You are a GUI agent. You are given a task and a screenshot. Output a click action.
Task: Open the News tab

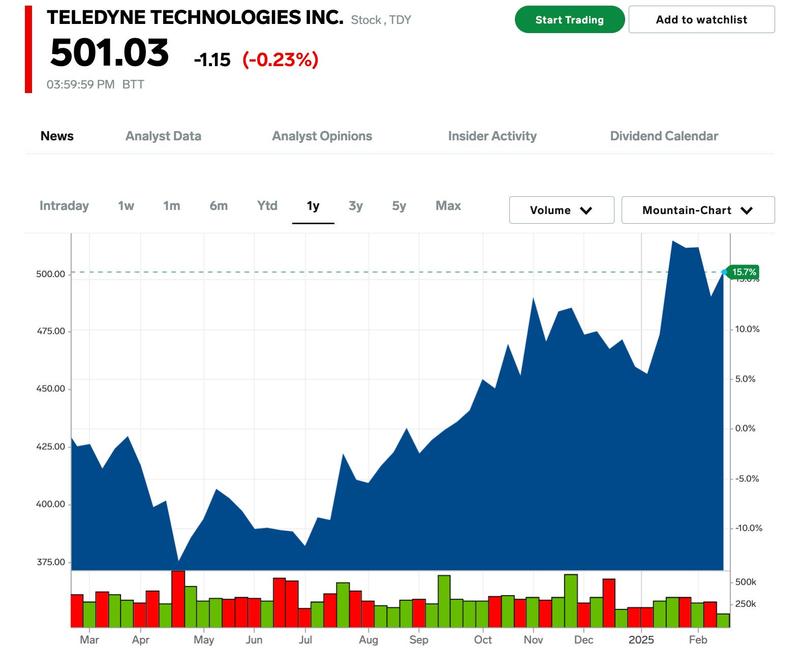[57, 136]
